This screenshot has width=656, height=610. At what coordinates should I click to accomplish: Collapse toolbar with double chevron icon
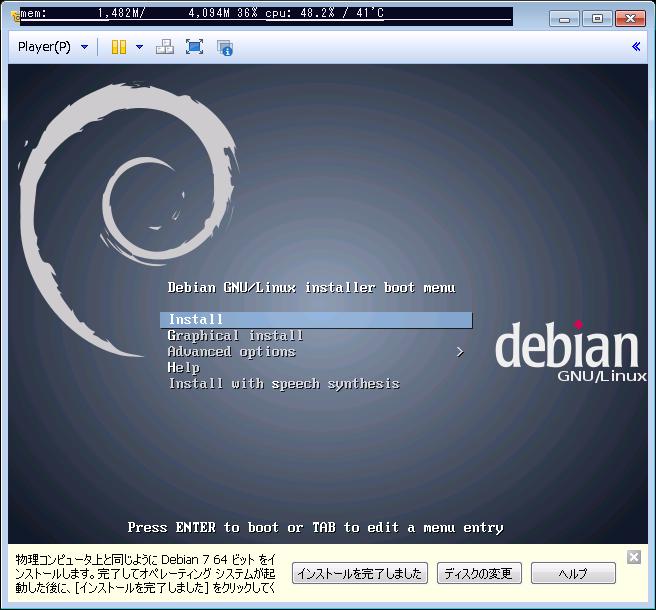pyautogui.click(x=636, y=46)
